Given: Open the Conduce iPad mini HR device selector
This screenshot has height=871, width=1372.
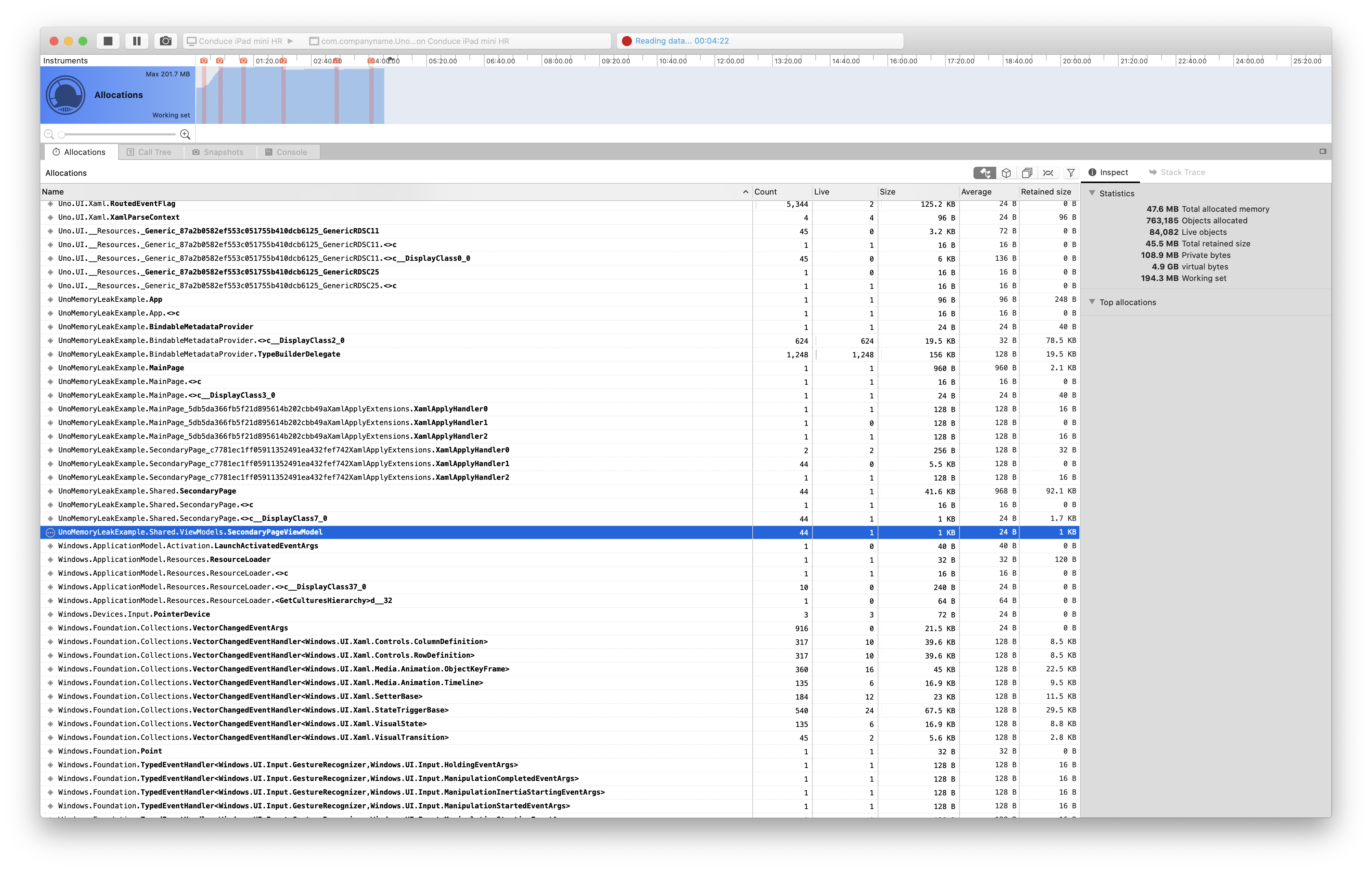Looking at the screenshot, I should 240,41.
